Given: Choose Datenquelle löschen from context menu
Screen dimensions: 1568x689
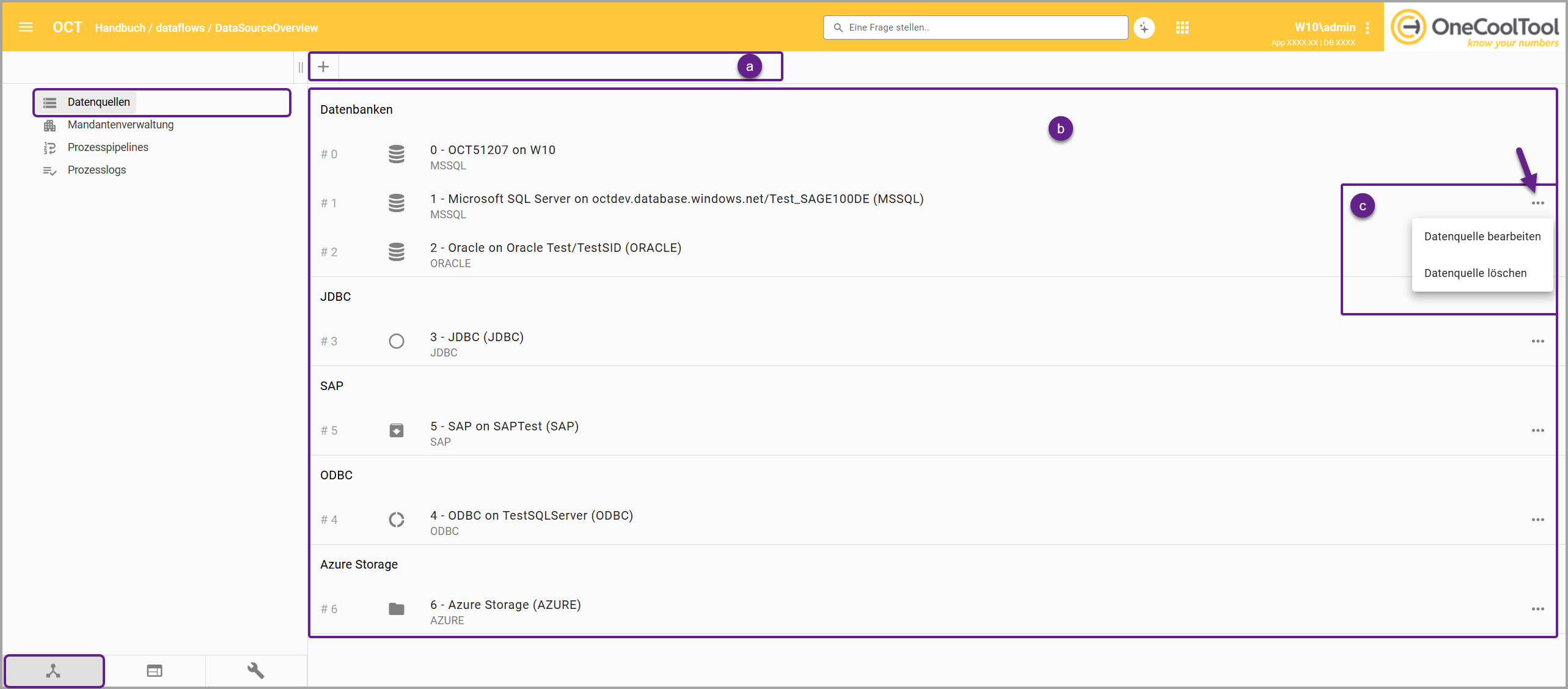Looking at the screenshot, I should [1475, 273].
